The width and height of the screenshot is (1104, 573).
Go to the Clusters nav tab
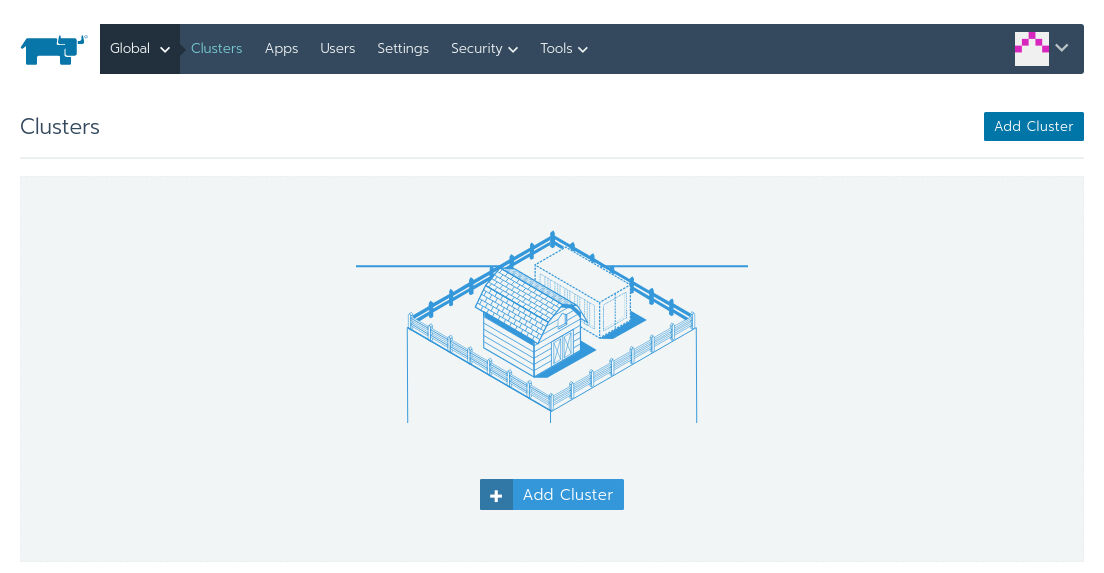point(216,49)
